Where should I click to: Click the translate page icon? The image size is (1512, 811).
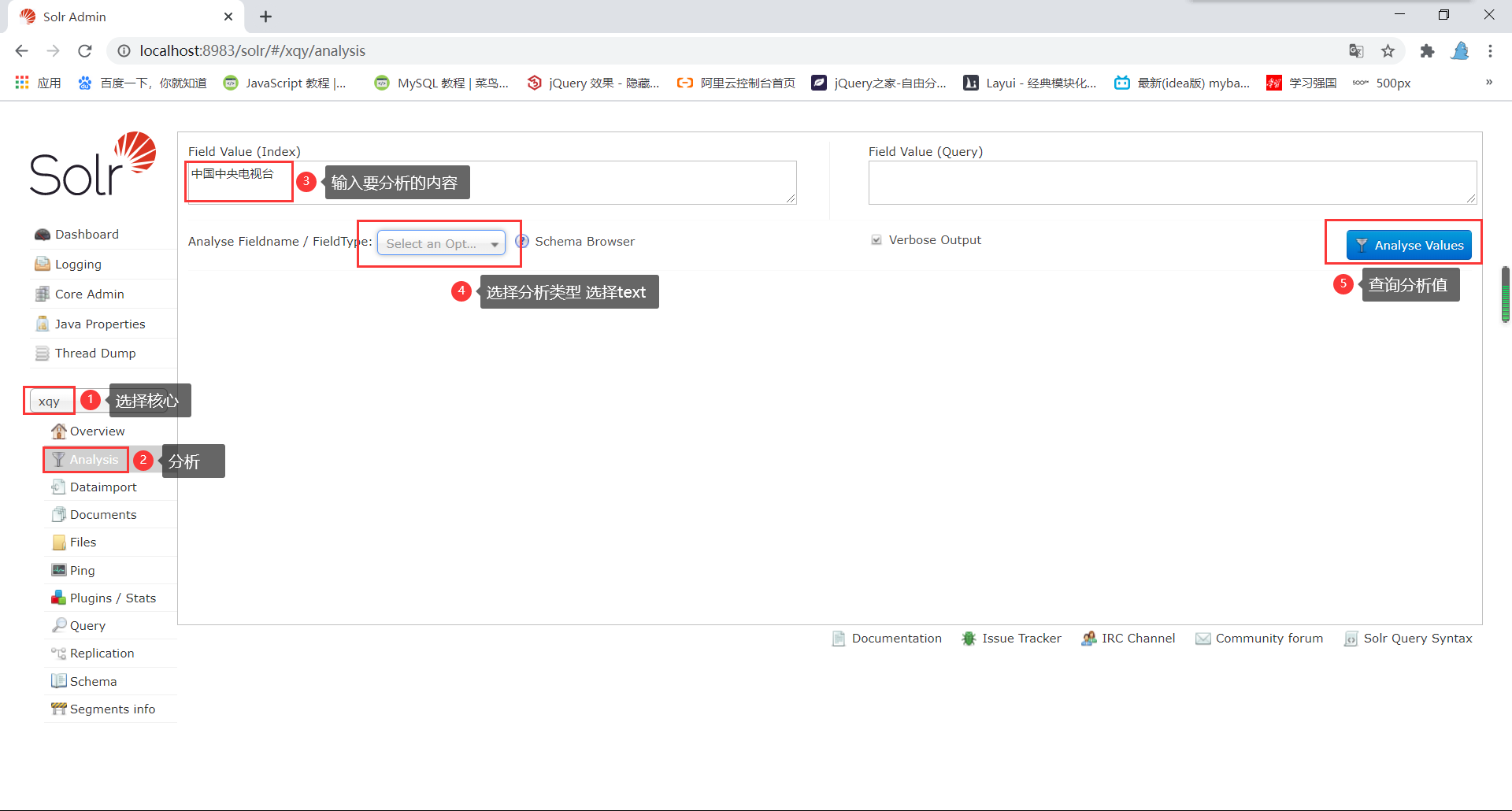[1356, 51]
